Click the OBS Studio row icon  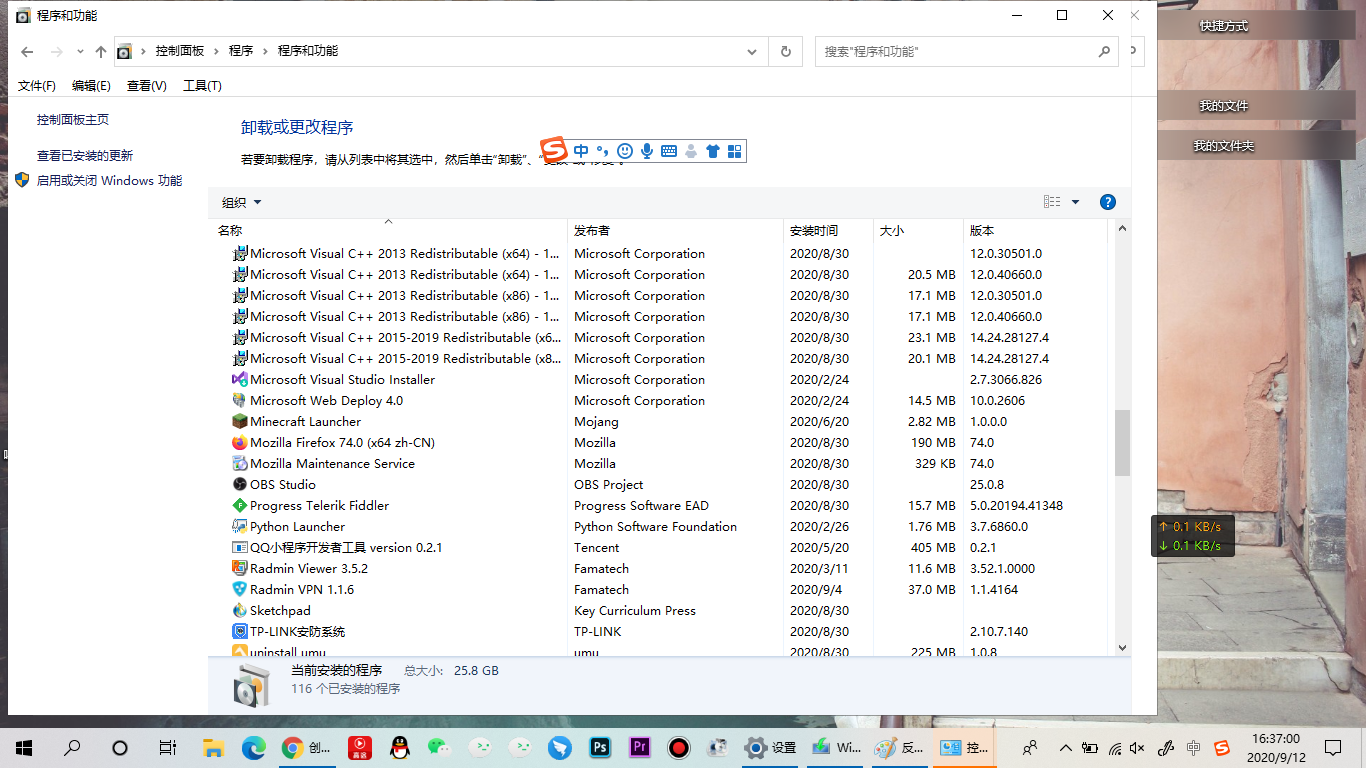[240, 485]
